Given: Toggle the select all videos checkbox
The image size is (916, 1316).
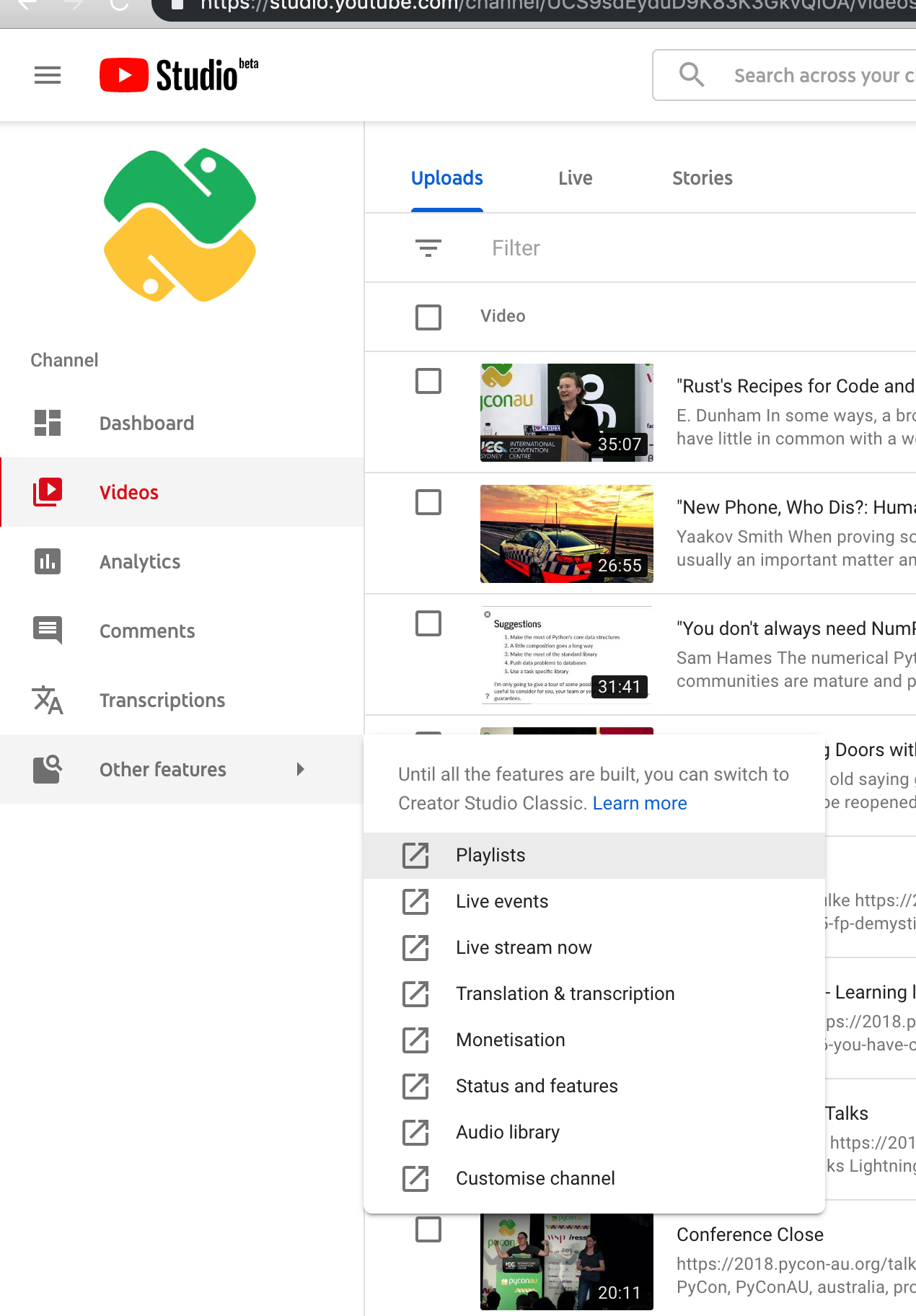Looking at the screenshot, I should (428, 317).
